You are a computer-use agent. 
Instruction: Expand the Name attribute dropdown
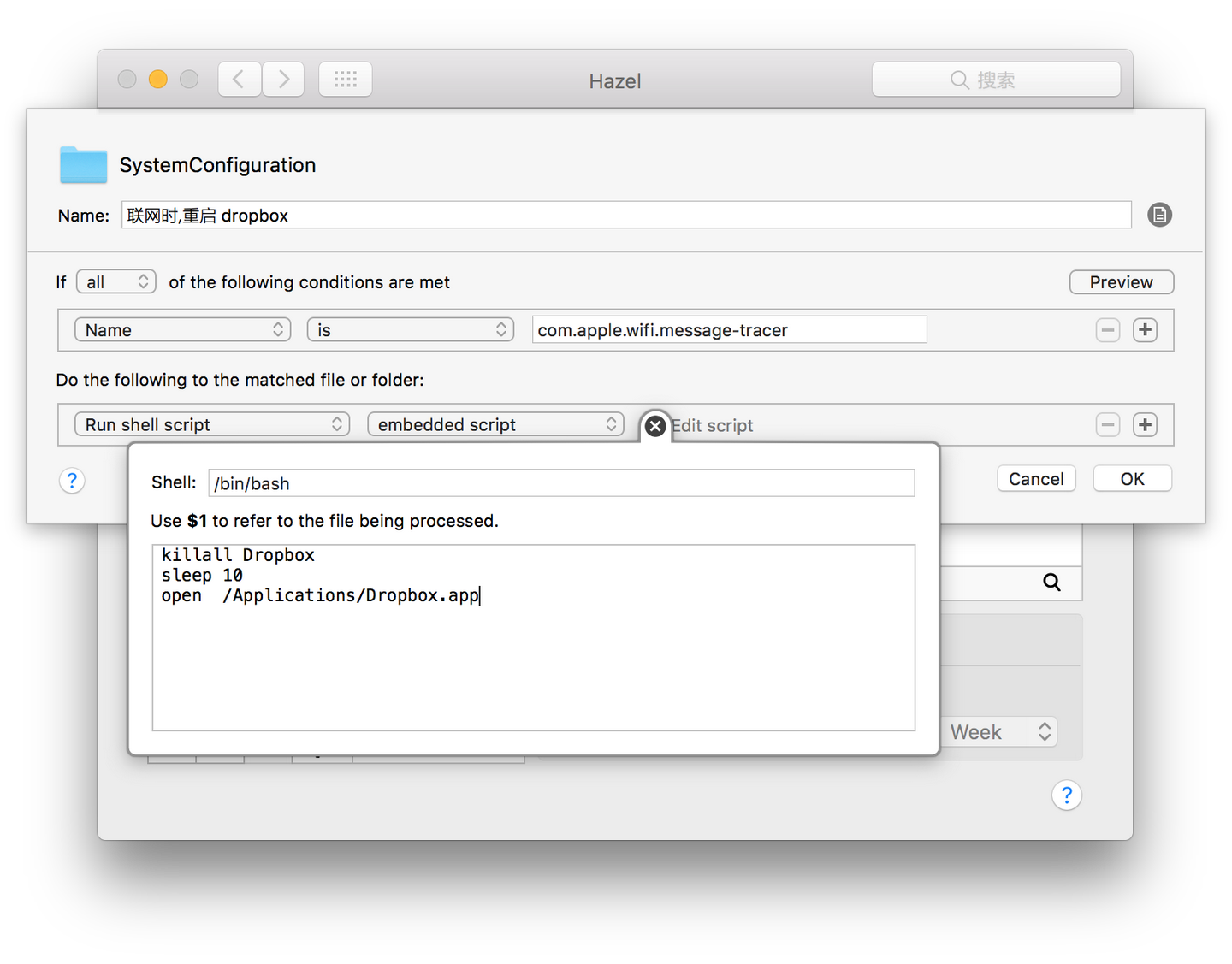click(183, 330)
